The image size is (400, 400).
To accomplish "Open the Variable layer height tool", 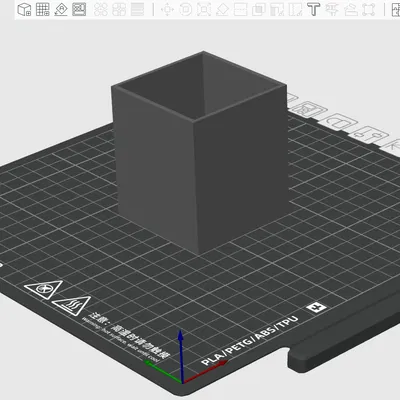I will point(137,9).
